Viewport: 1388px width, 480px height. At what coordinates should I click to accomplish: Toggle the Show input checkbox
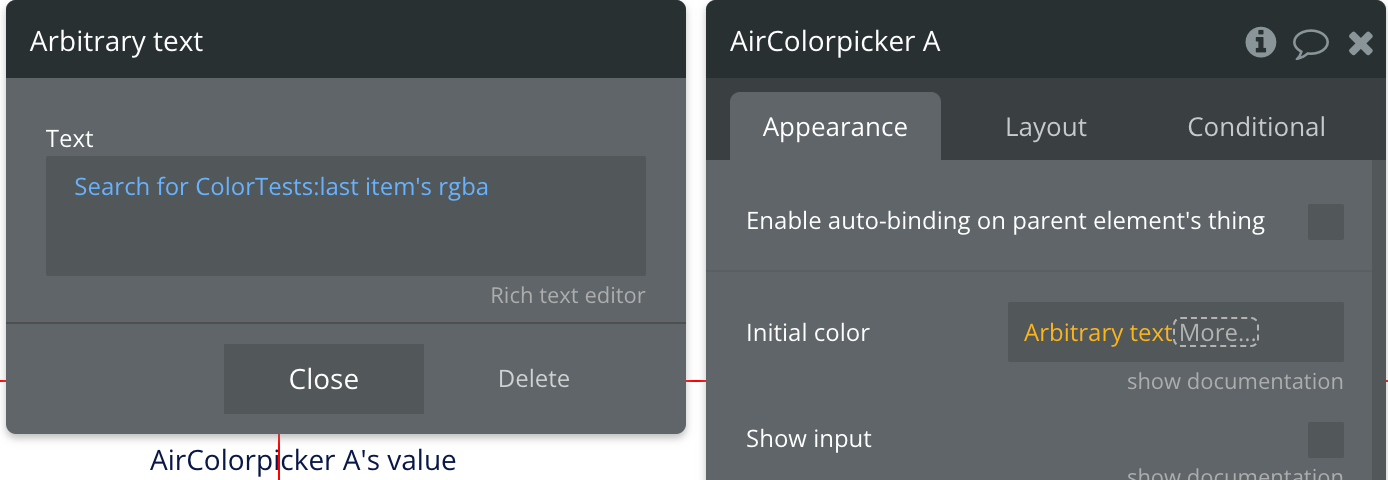coord(1326,439)
